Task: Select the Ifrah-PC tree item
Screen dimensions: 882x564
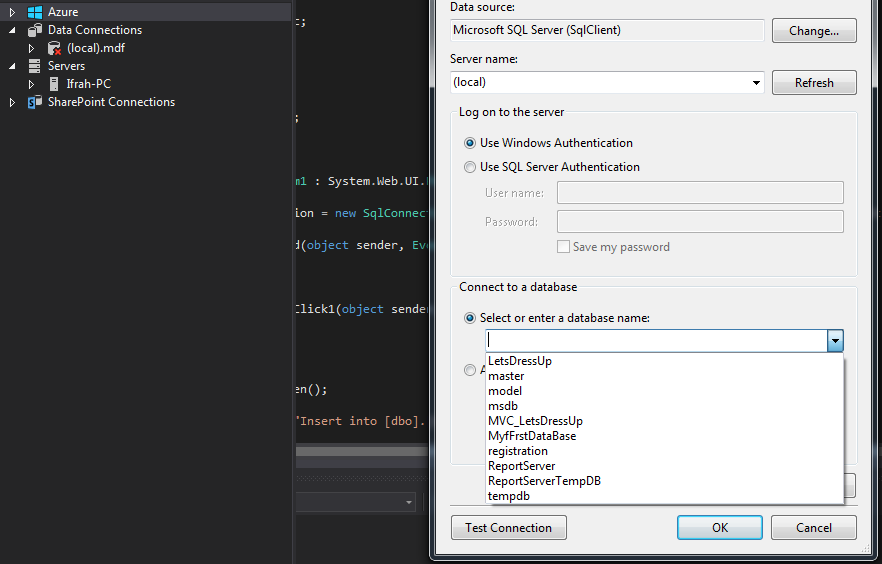Action: pos(88,84)
